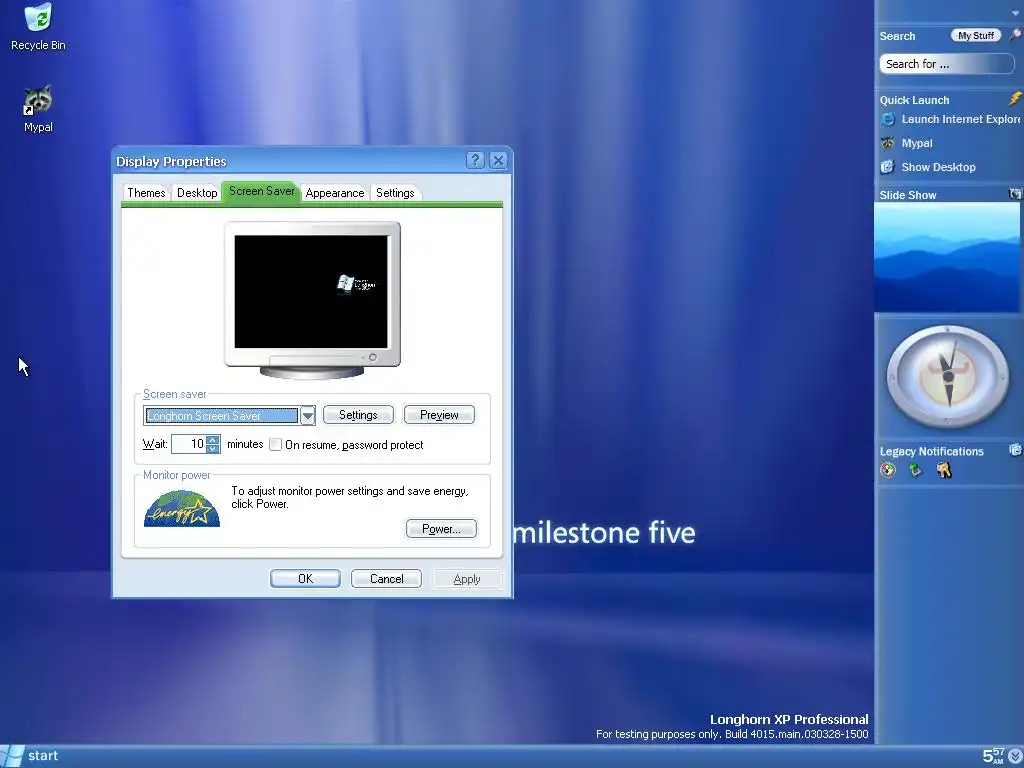Screen dimensions: 1024x768
Task: Click the Slide Show camera icon
Action: coord(1015,194)
